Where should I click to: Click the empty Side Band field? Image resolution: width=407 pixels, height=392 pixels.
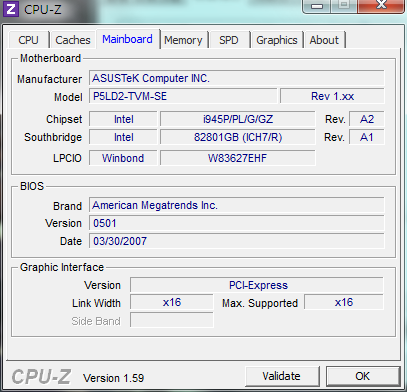pos(172,320)
